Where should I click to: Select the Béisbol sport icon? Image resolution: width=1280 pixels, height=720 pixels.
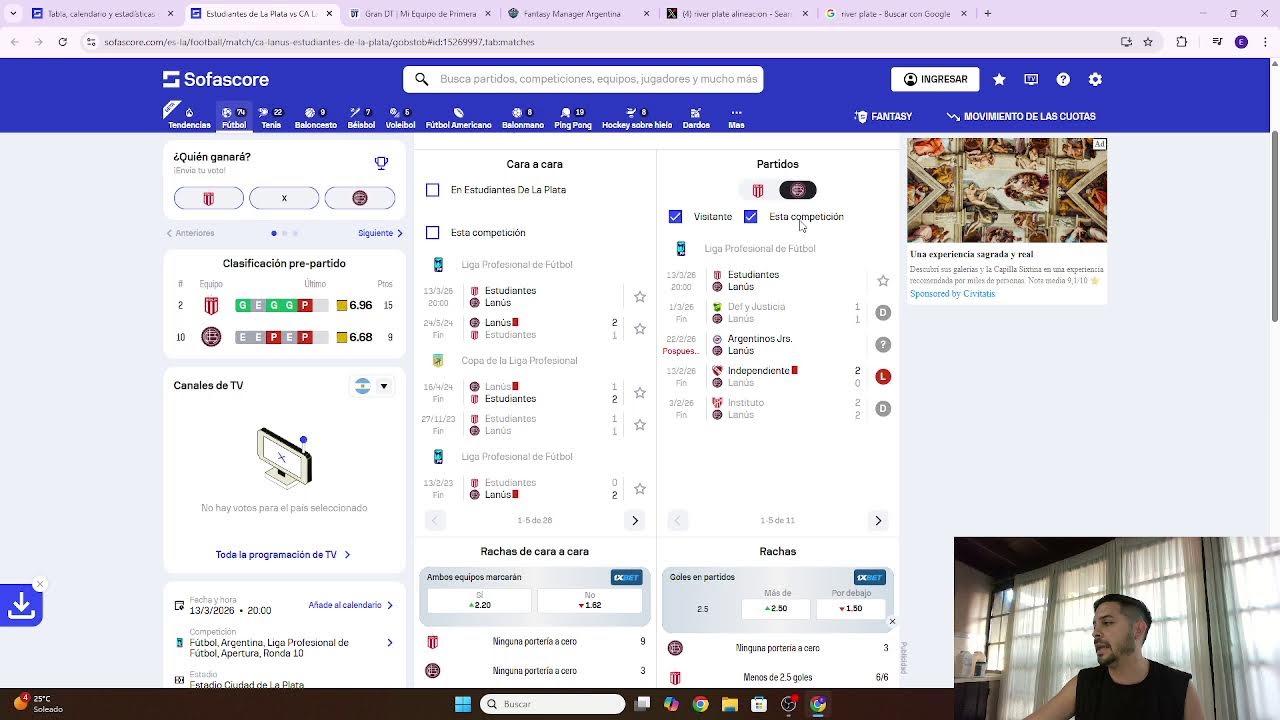[361, 117]
